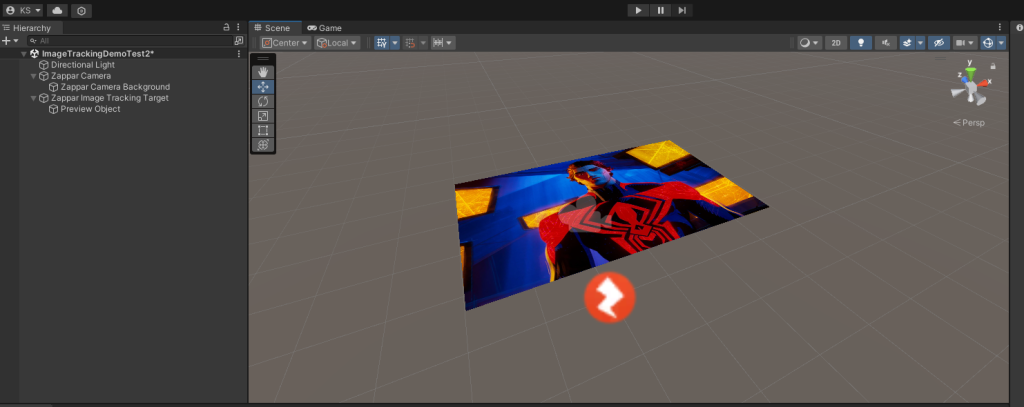Click the tool overlay drag handle
The height and width of the screenshot is (407, 1024).
pyautogui.click(x=263, y=59)
